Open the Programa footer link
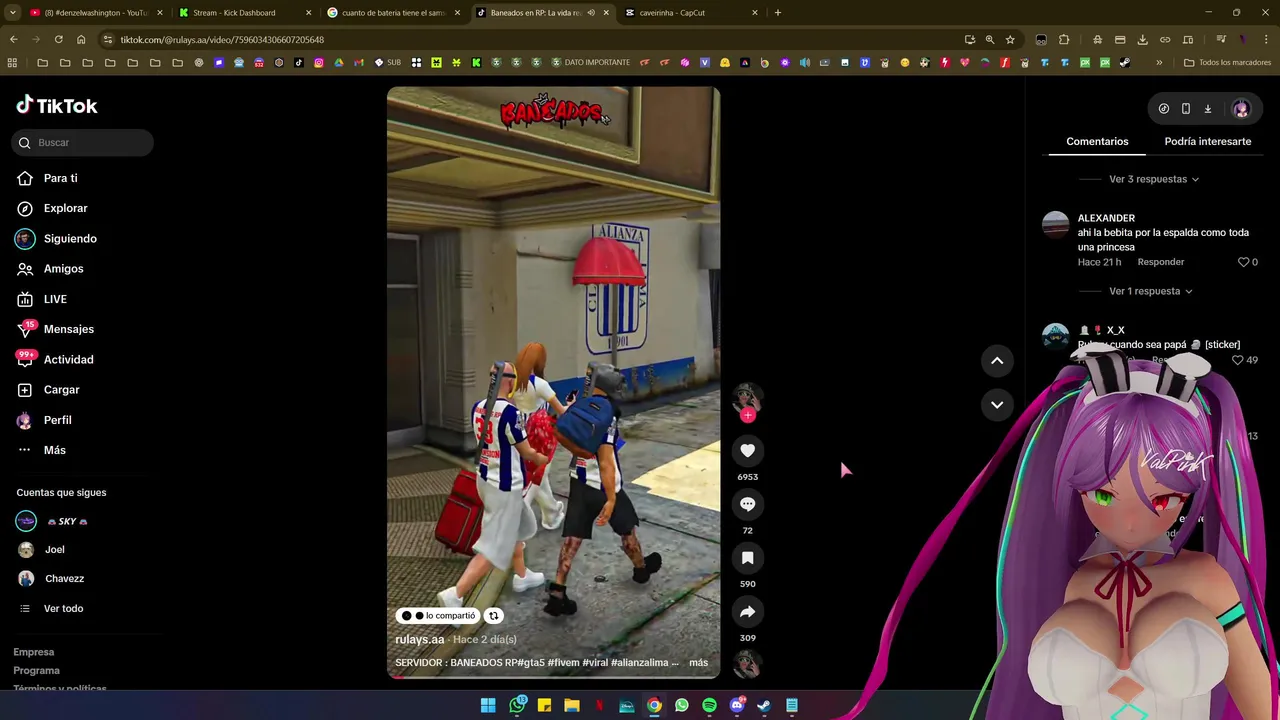 point(36,671)
